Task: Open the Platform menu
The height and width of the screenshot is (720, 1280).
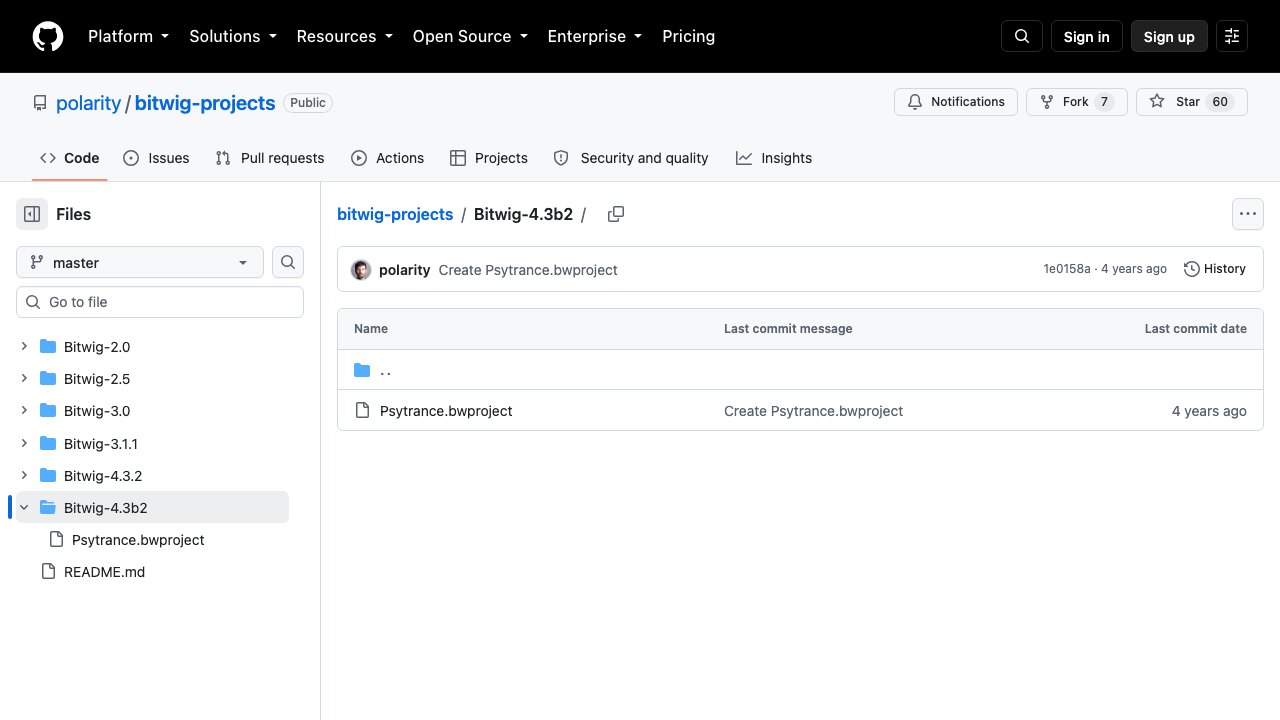Action: (x=128, y=36)
